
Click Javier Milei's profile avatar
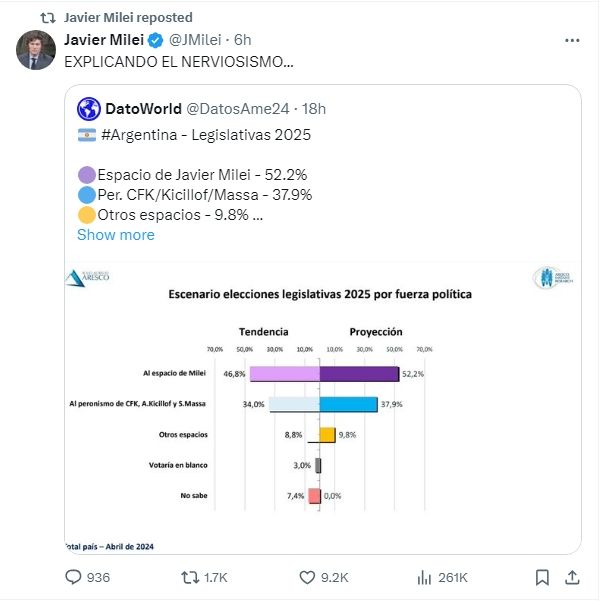tap(35, 50)
